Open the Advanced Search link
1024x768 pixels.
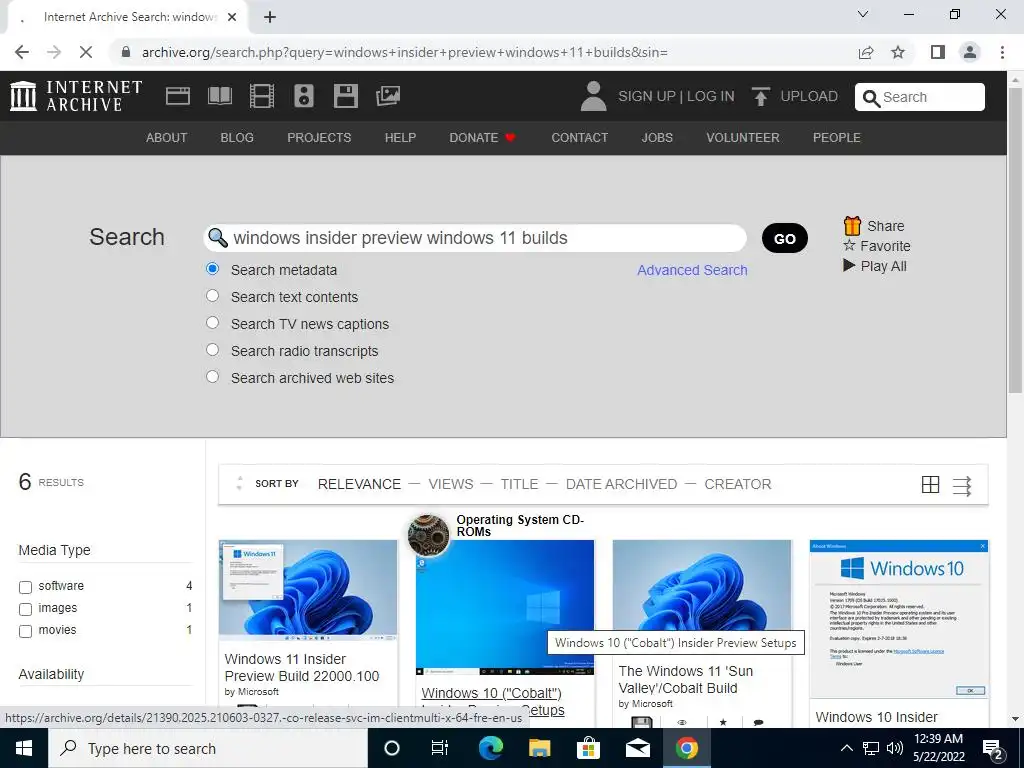click(692, 270)
